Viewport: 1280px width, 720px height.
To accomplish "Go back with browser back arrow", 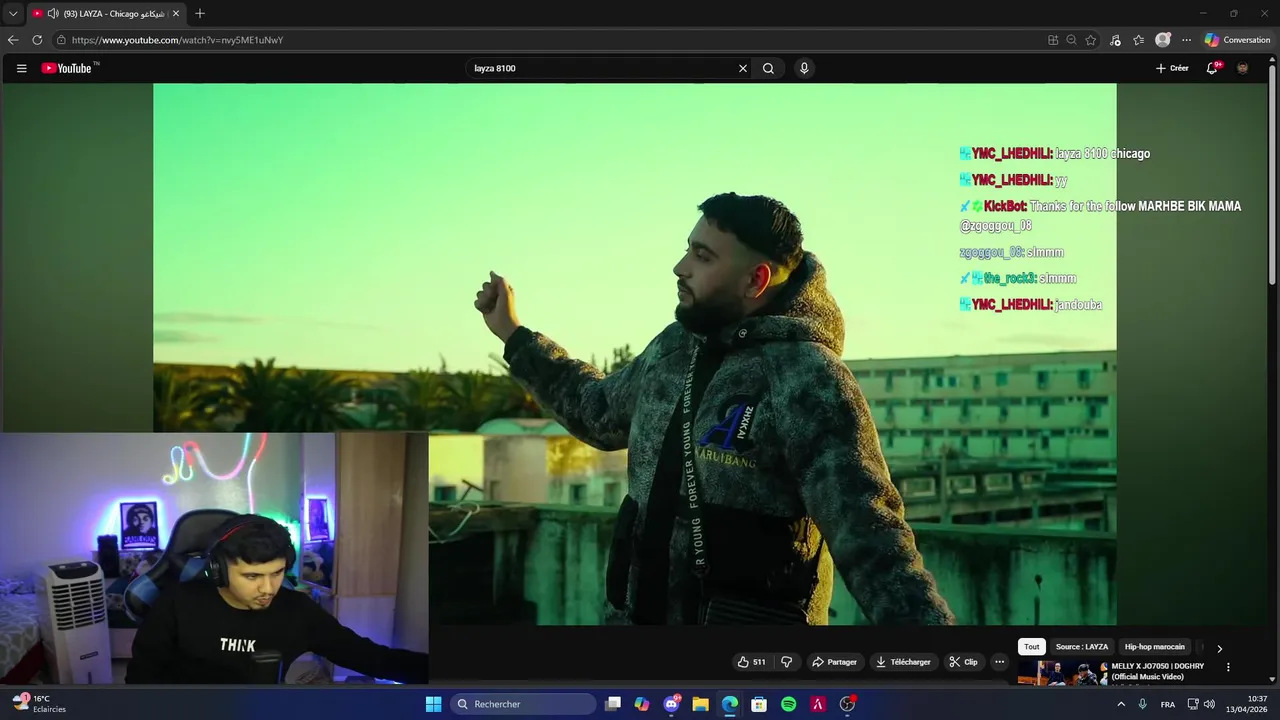I will pyautogui.click(x=13, y=40).
